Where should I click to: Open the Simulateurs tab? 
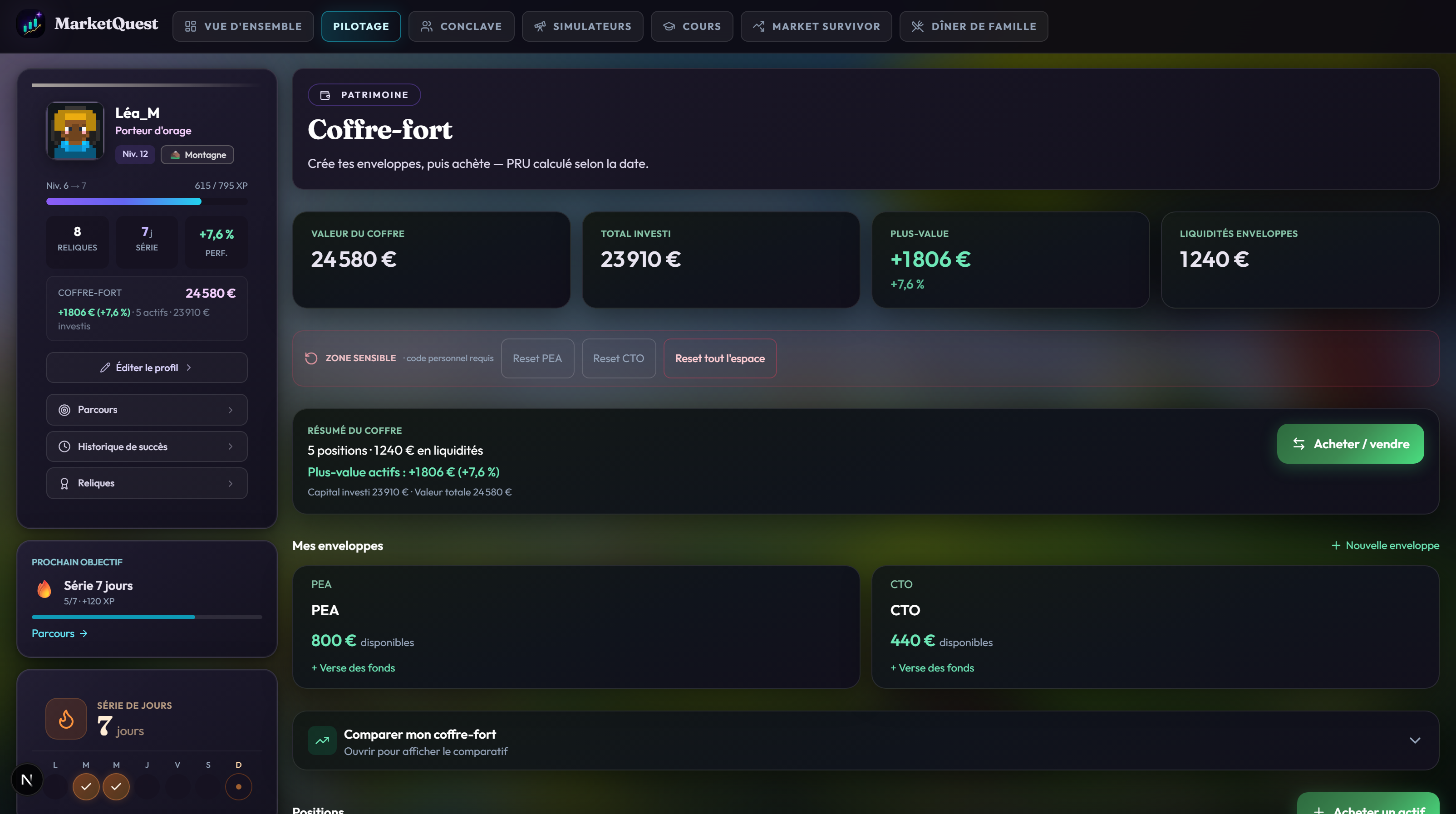[x=582, y=27]
